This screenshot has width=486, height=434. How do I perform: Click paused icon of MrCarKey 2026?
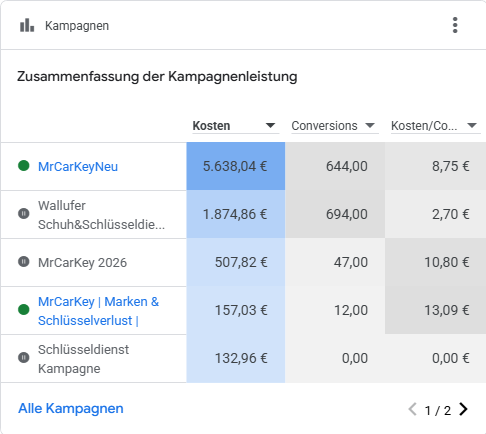point(24,262)
